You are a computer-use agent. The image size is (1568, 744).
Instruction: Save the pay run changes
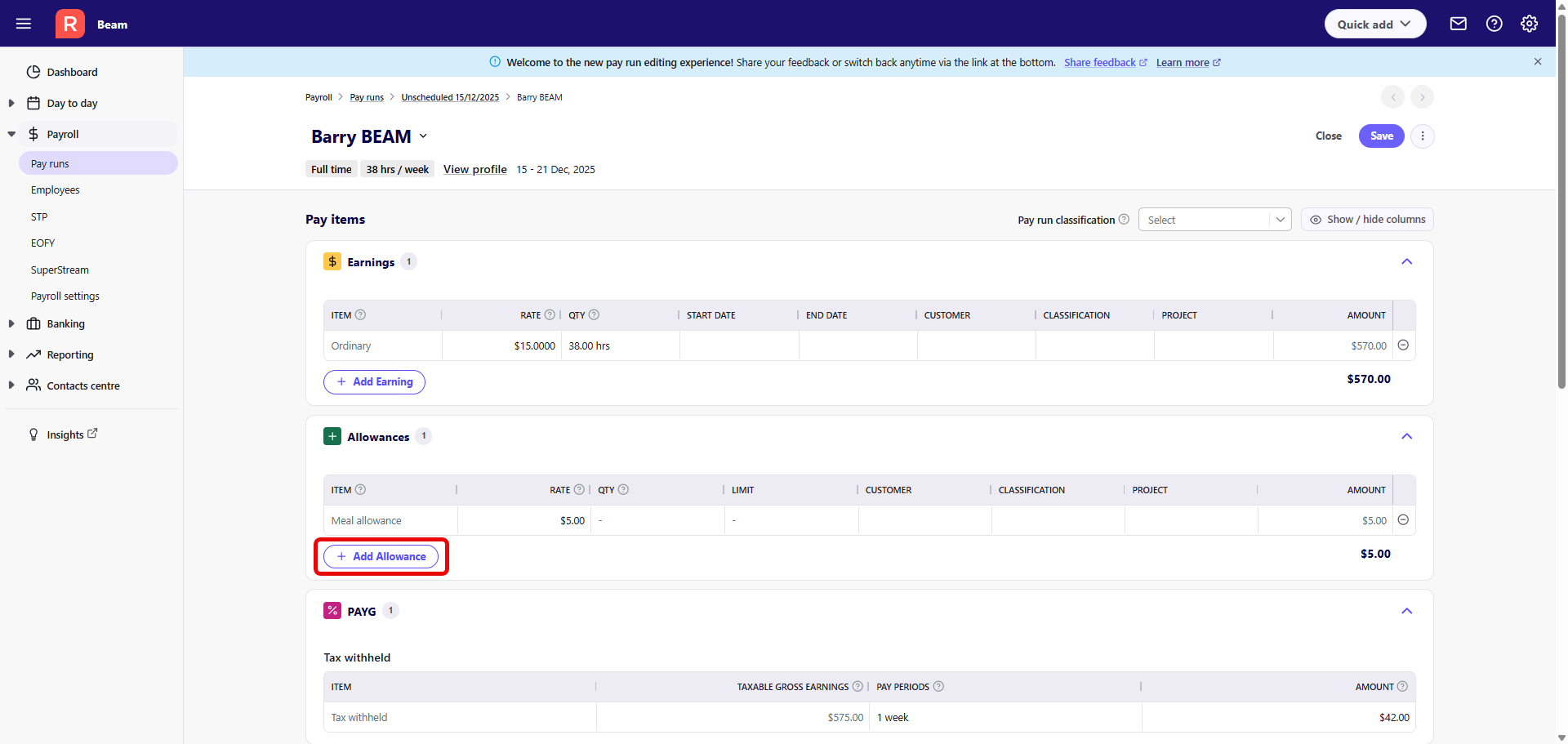point(1382,136)
